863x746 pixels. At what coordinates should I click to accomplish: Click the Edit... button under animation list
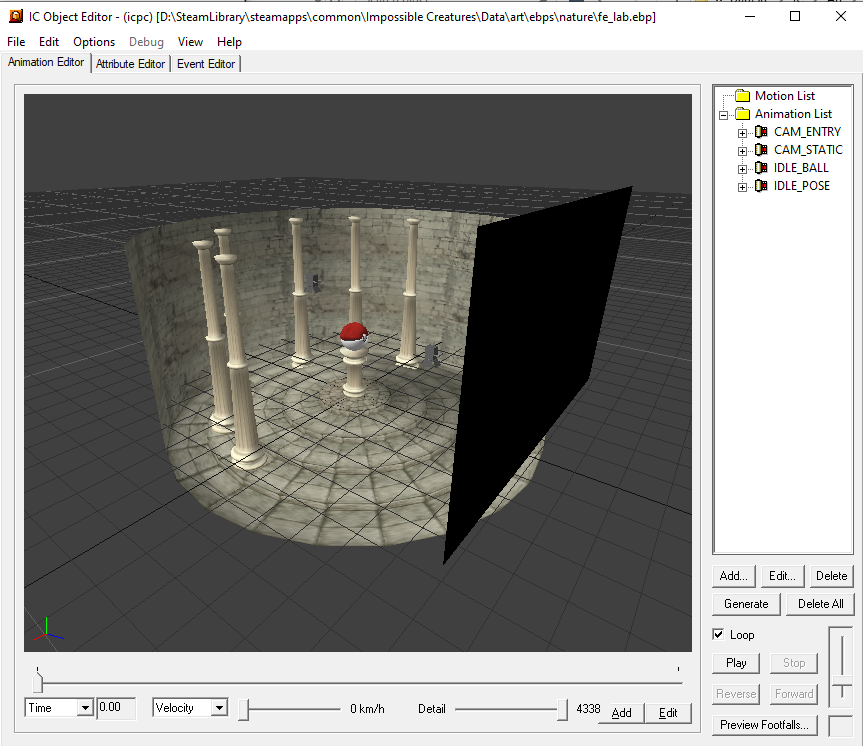[x=782, y=576]
